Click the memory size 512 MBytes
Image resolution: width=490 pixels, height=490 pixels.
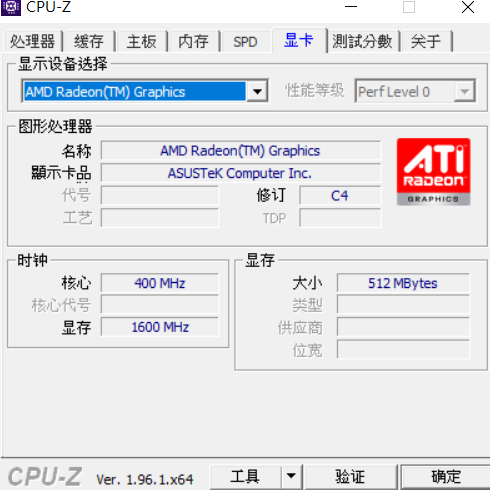pos(403,283)
